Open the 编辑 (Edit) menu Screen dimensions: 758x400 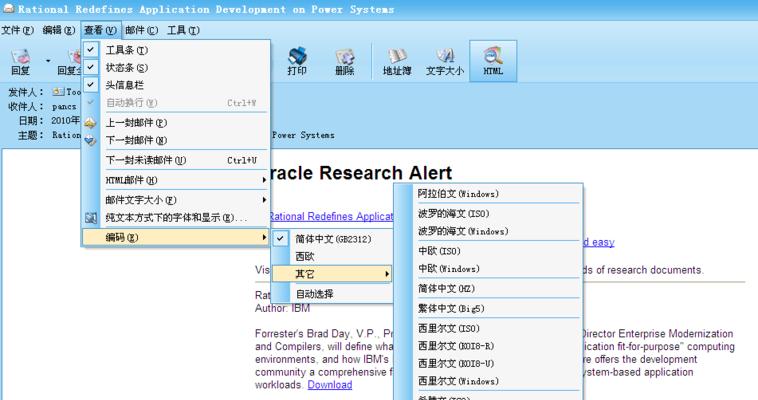(x=58, y=30)
